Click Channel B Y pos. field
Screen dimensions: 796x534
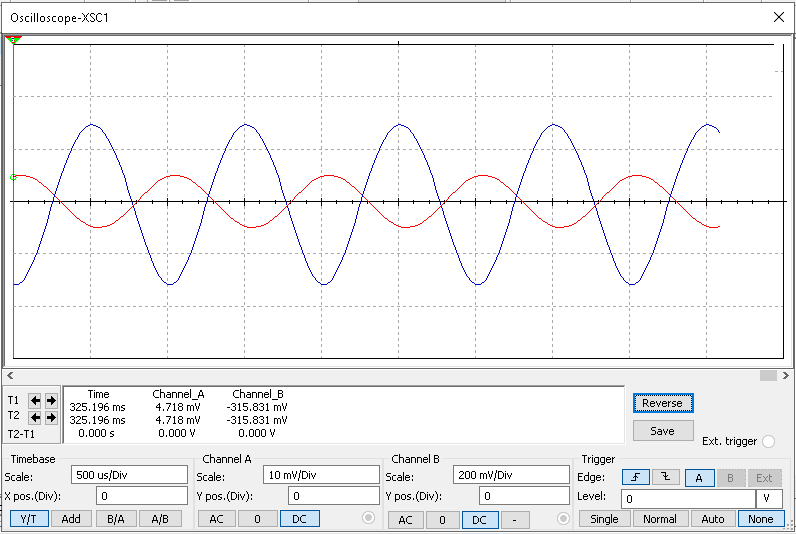524,496
